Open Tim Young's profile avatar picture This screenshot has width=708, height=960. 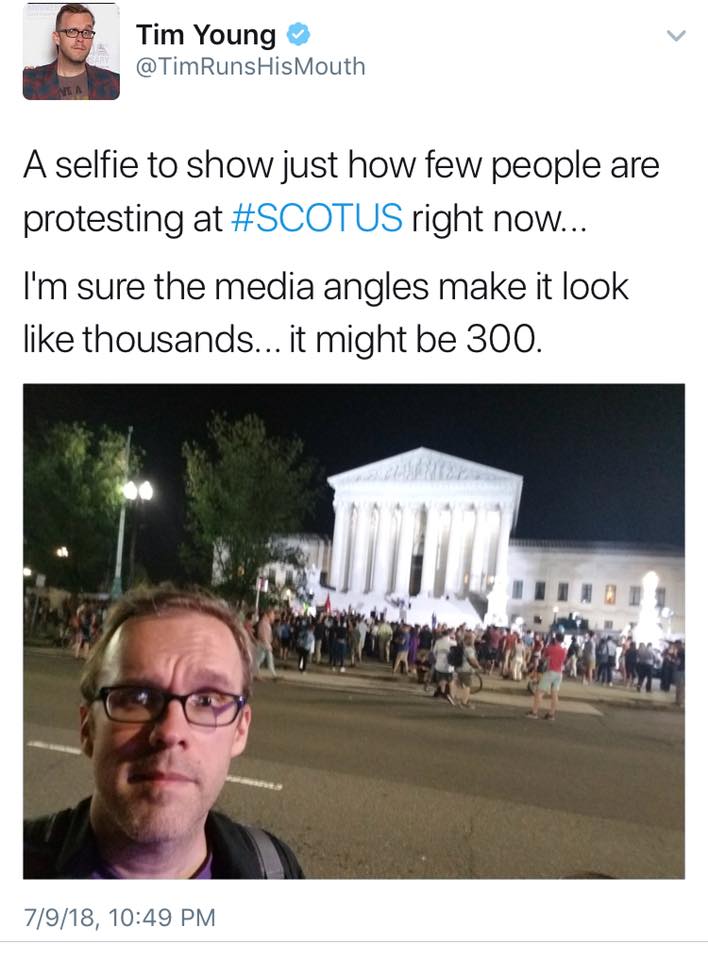(x=71, y=51)
